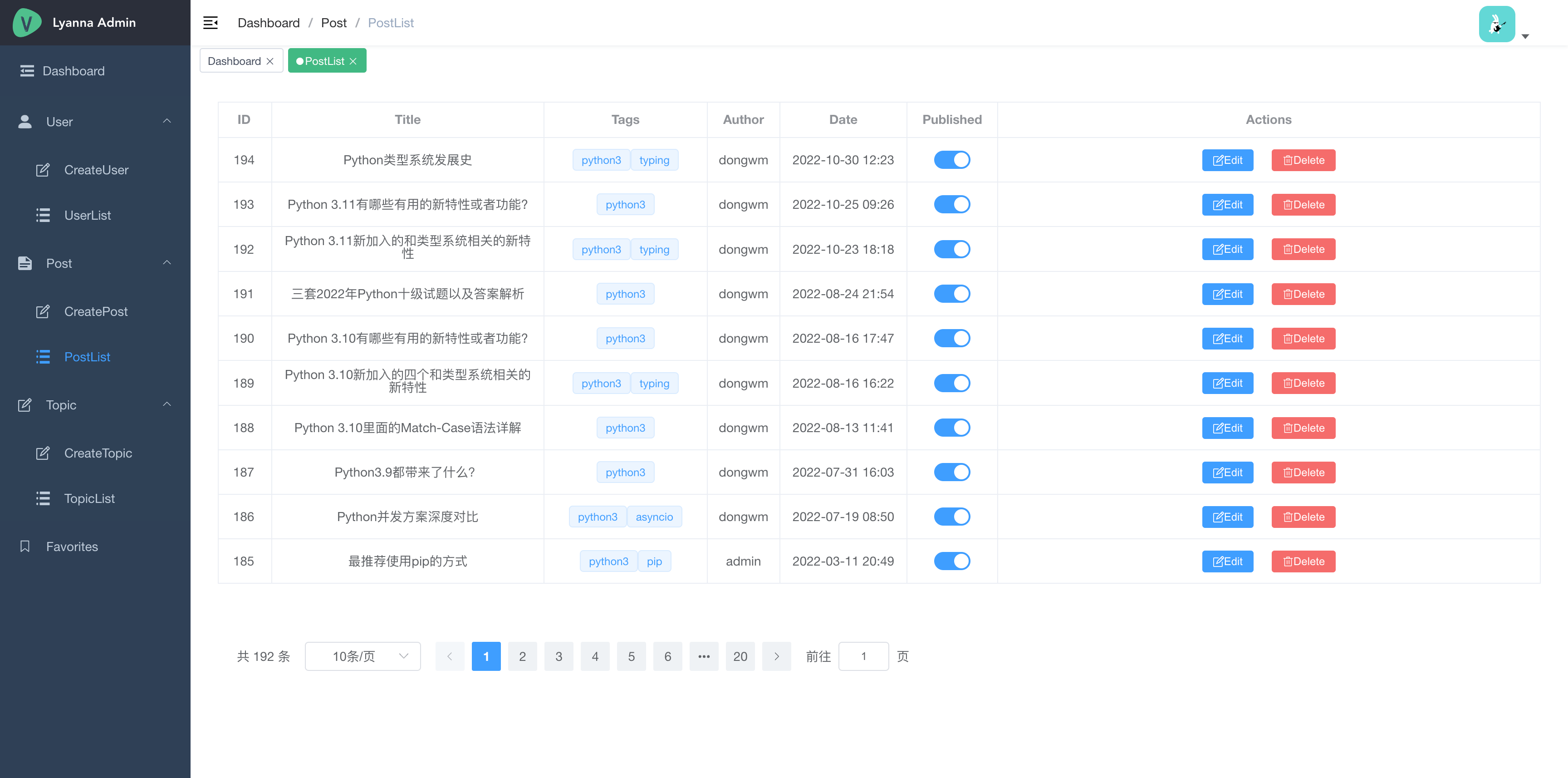Collapse the Topic submenu in sidebar

[167, 404]
